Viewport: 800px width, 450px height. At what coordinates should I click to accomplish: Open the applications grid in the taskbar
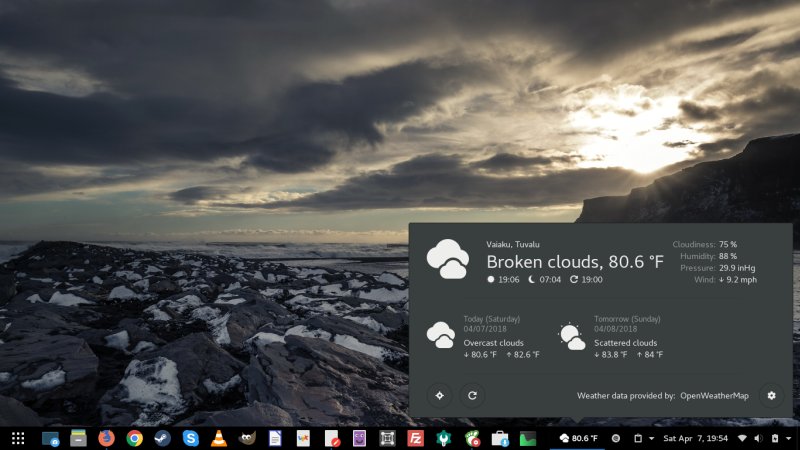click(x=18, y=438)
